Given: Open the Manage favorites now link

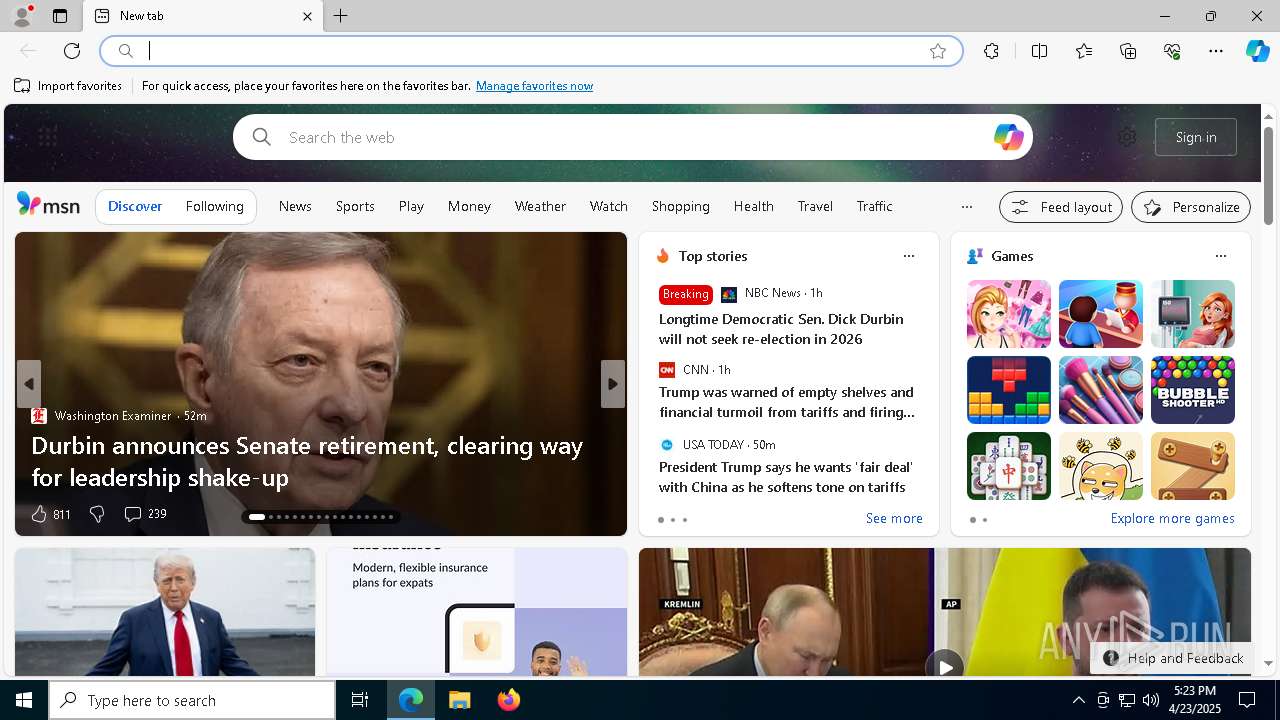Looking at the screenshot, I should pos(534,86).
